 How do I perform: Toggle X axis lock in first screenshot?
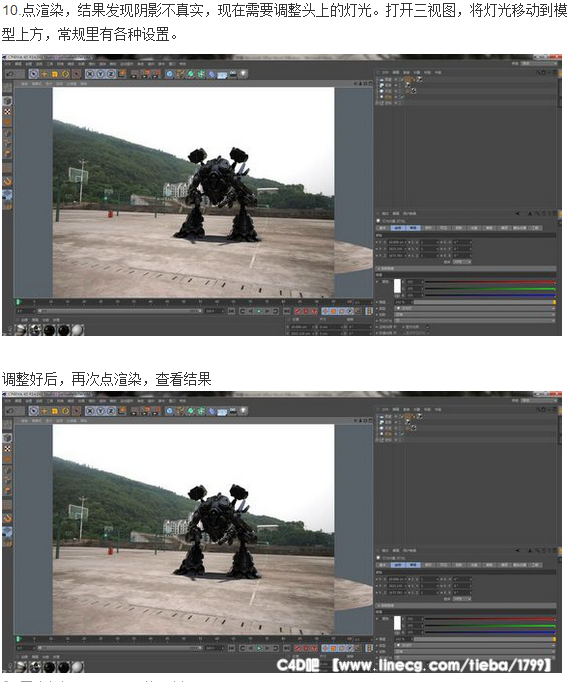point(90,74)
